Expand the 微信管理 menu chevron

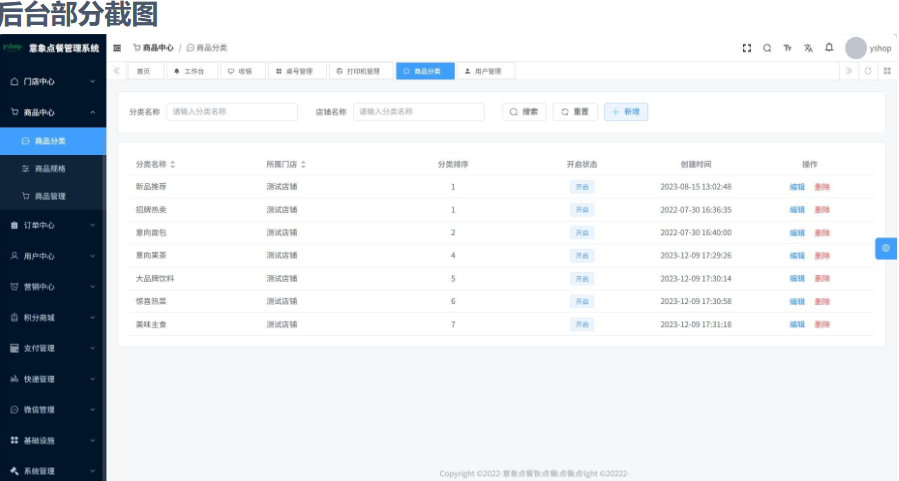pos(92,409)
